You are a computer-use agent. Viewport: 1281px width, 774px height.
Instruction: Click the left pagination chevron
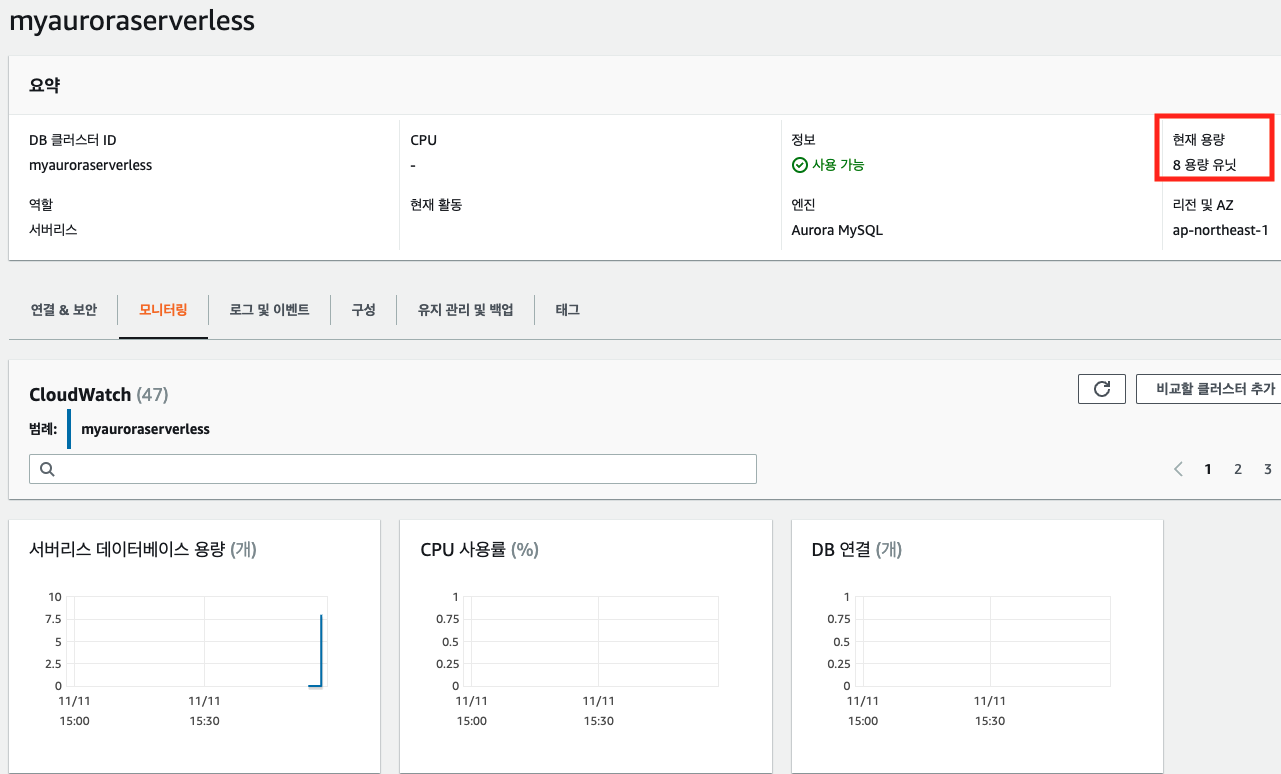[1178, 468]
